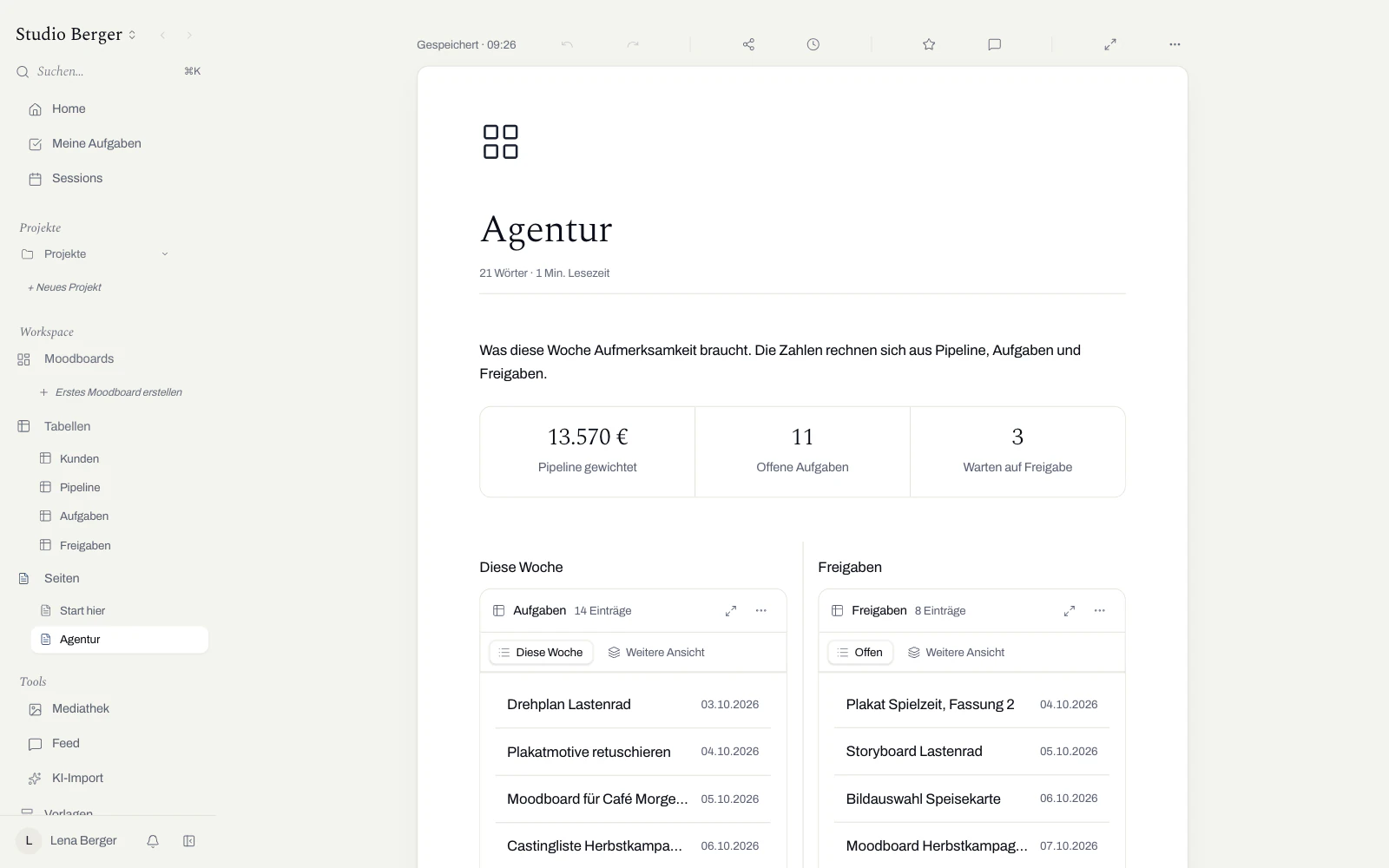Open Weitere Ansicht in Aufgaben widget

point(656,653)
